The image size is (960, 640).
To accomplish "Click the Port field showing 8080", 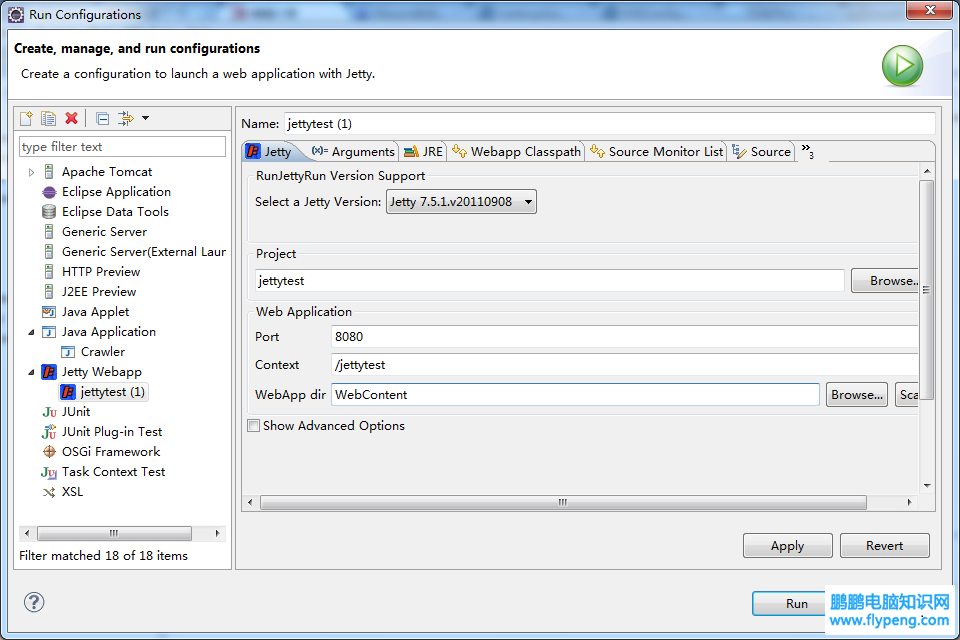I will click(624, 337).
